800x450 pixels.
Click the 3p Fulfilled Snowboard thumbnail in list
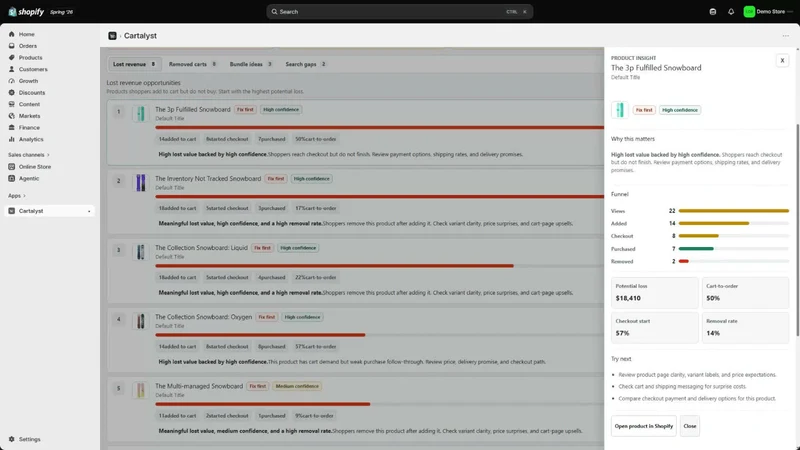pyautogui.click(x=140, y=113)
